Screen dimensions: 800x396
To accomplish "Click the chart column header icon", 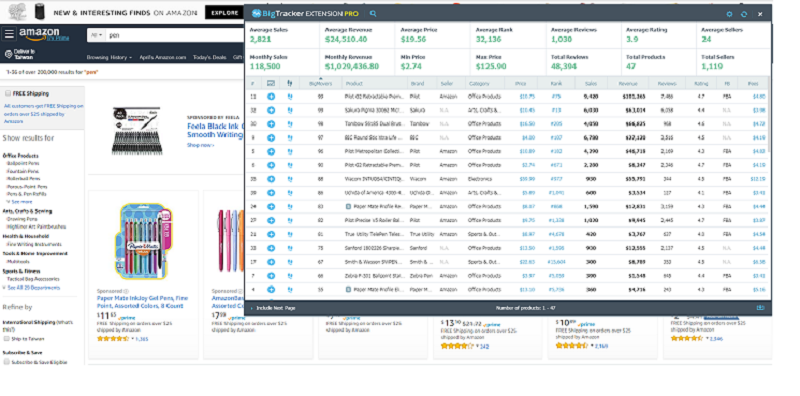I will click(x=271, y=83).
